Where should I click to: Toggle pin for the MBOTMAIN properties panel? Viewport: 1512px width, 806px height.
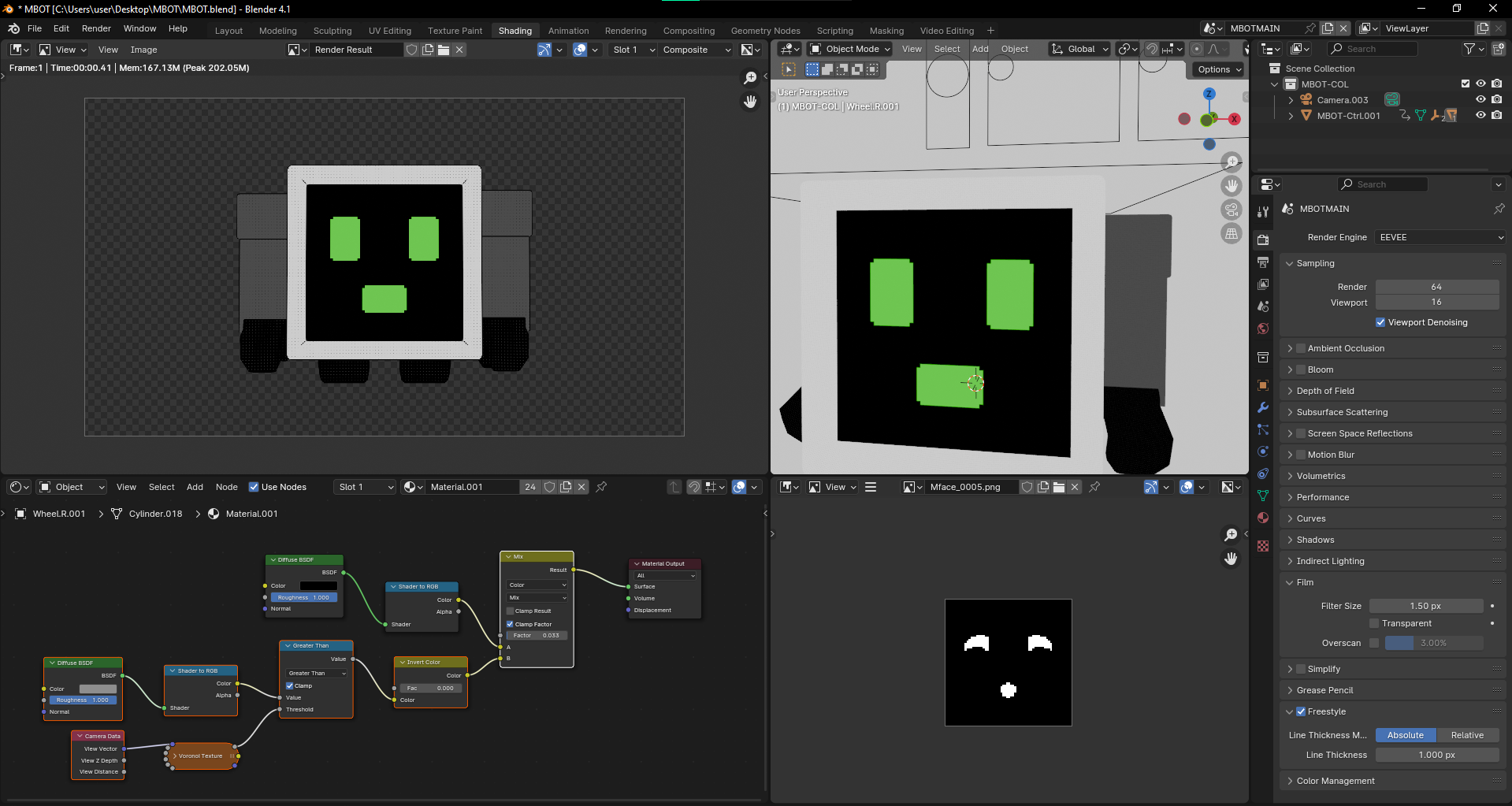click(x=1499, y=209)
